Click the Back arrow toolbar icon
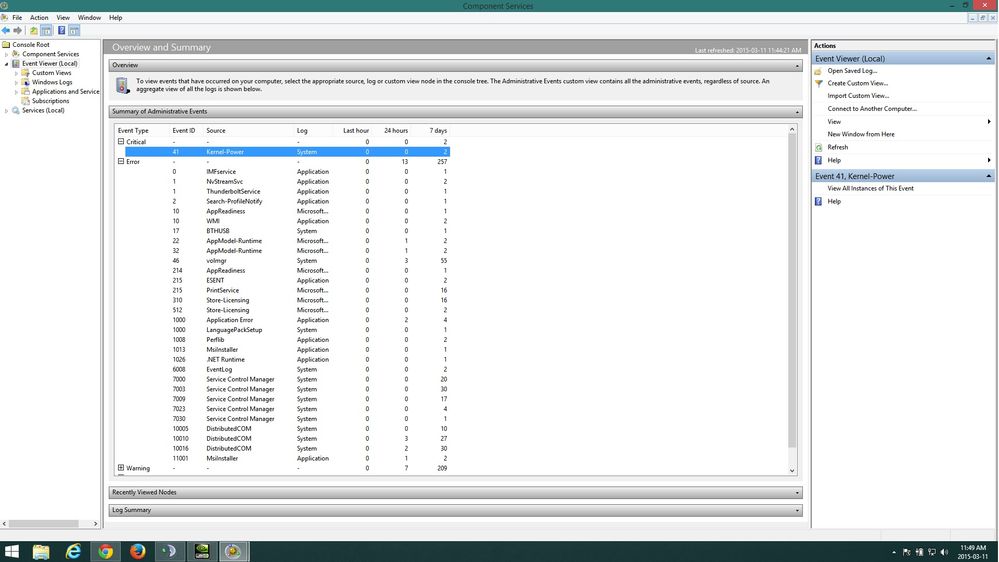 point(6,31)
